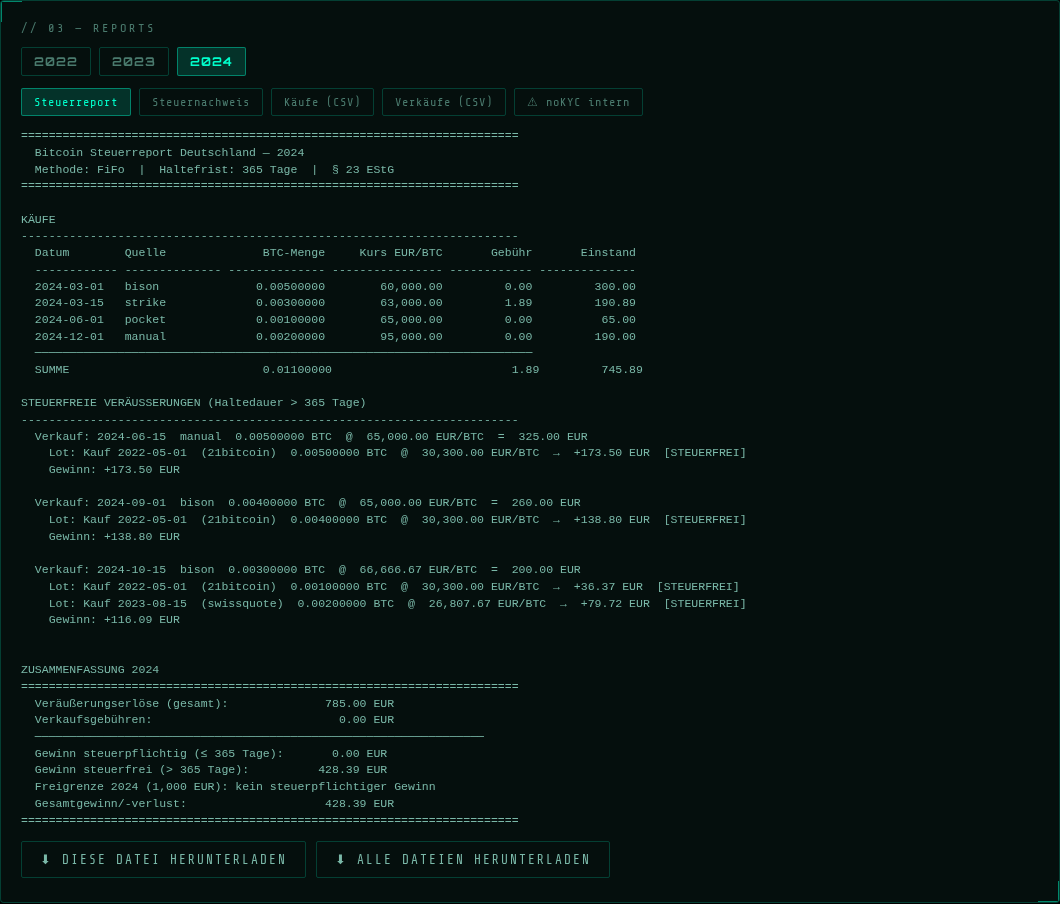Click the 'strike' source entry
Screen dimensions: 1060x904
pos(145,303)
